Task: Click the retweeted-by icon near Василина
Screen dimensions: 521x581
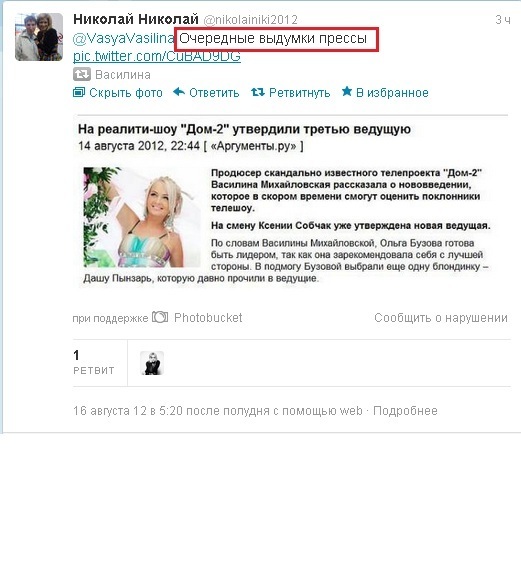Action: pyautogui.click(x=82, y=74)
